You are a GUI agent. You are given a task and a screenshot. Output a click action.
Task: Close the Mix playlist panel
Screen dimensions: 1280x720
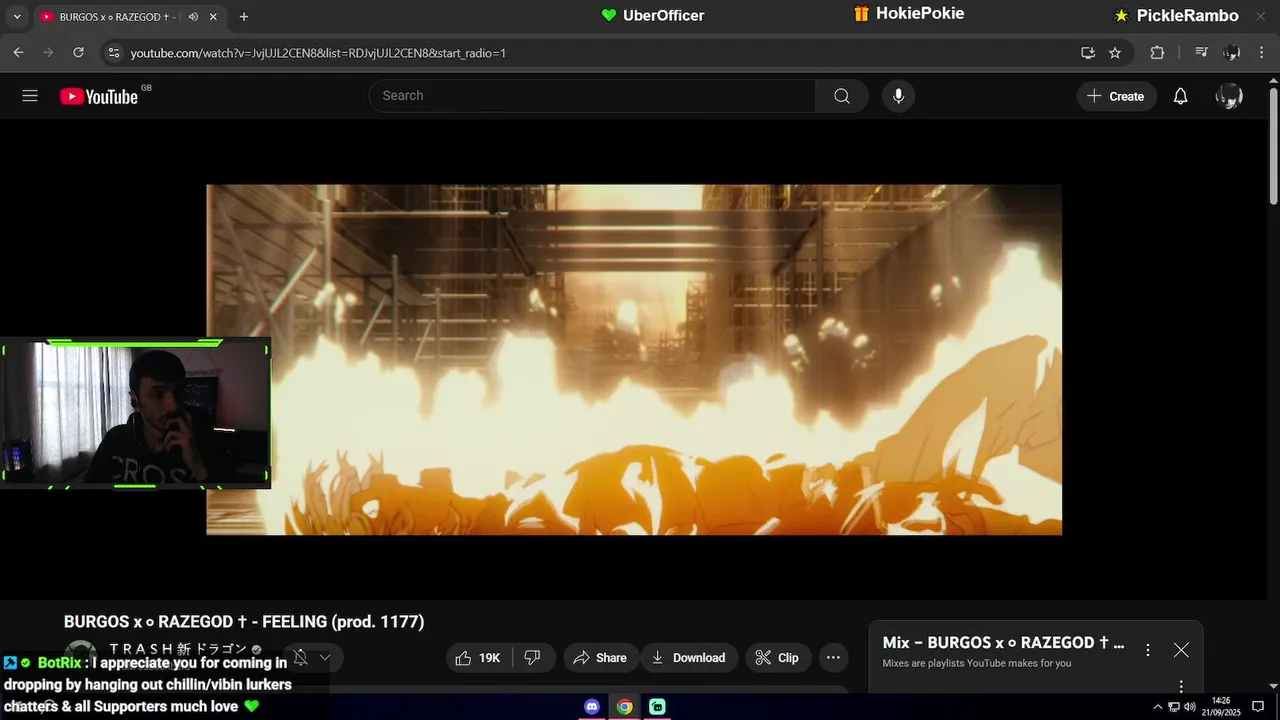pos(1181,650)
